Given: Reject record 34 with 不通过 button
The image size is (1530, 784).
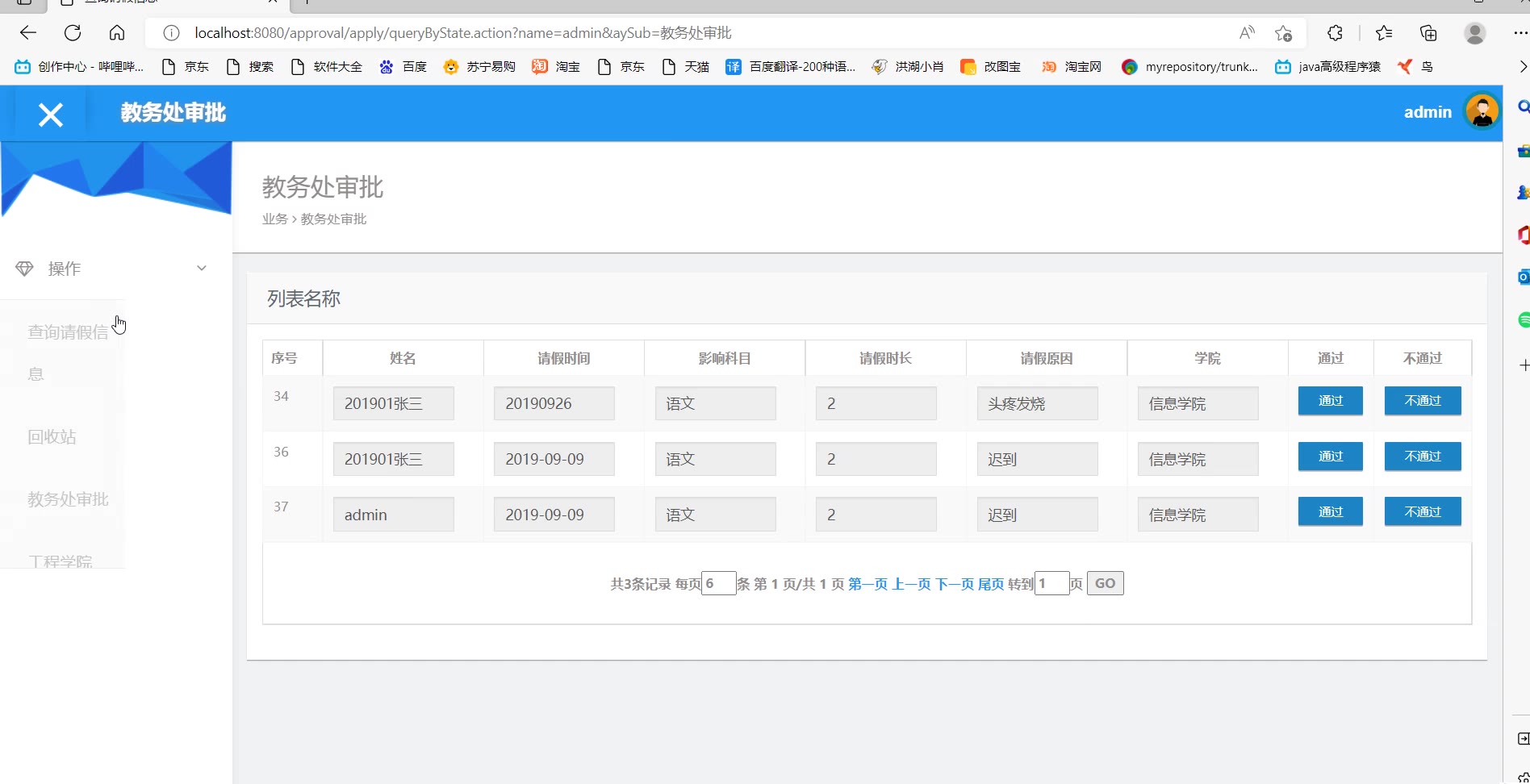Looking at the screenshot, I should coord(1423,401).
